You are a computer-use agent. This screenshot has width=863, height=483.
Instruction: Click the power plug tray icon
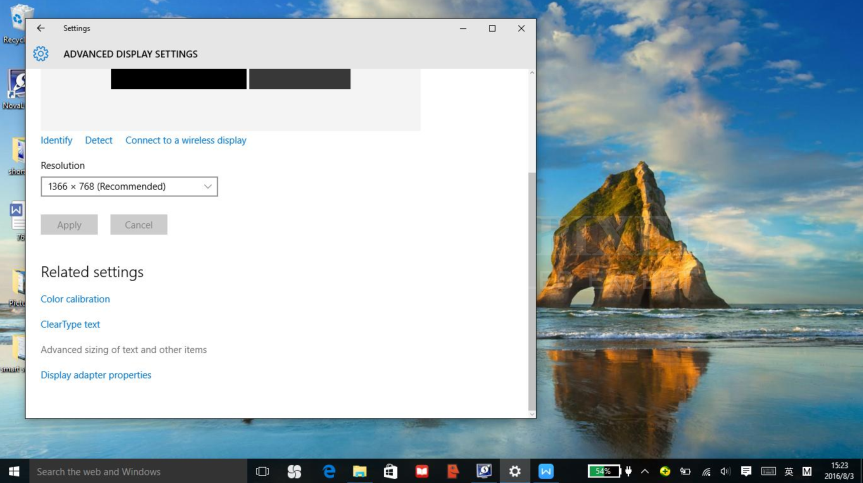pyautogui.click(x=629, y=471)
